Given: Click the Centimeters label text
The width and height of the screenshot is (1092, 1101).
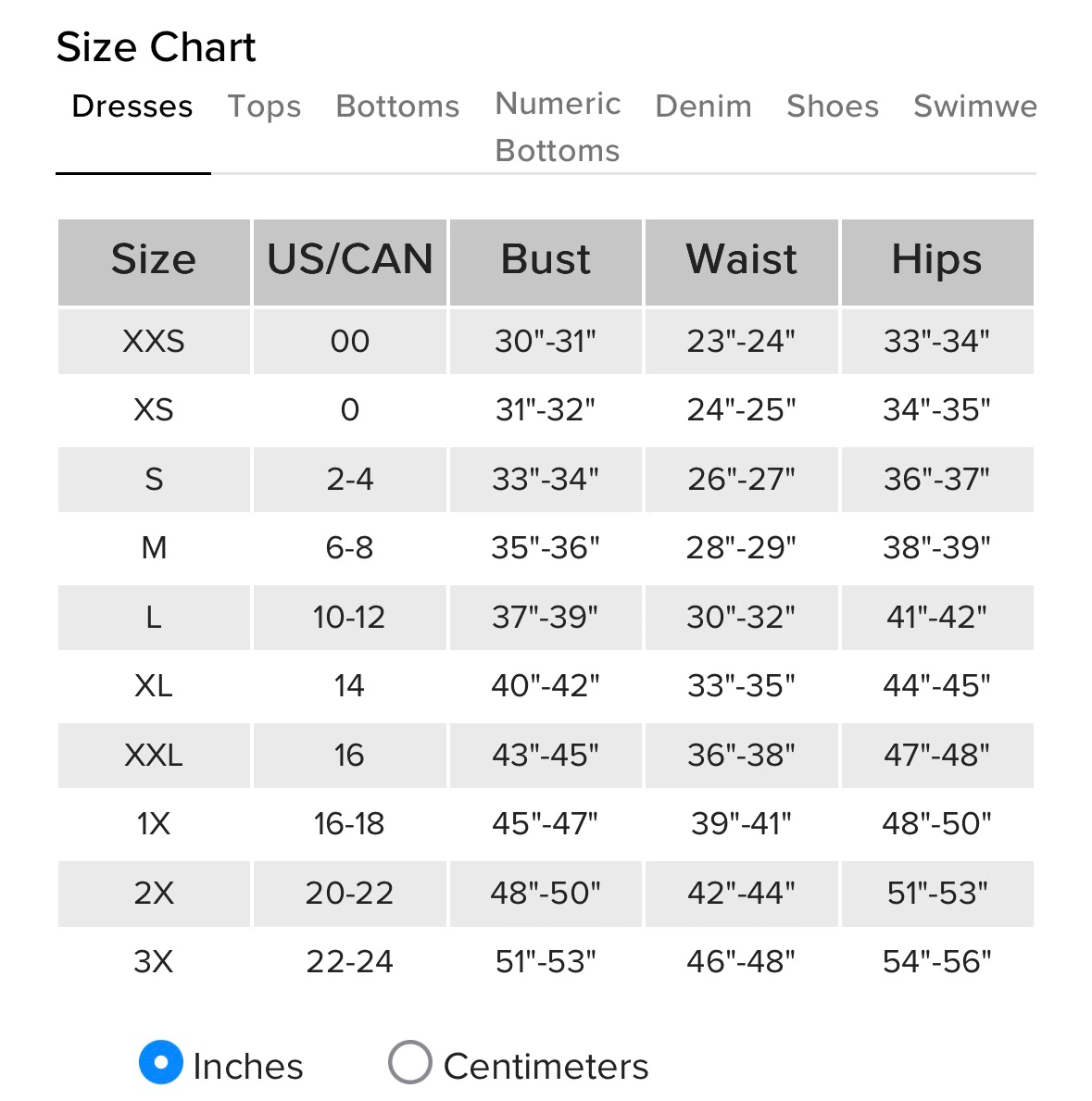Looking at the screenshot, I should (546, 1067).
